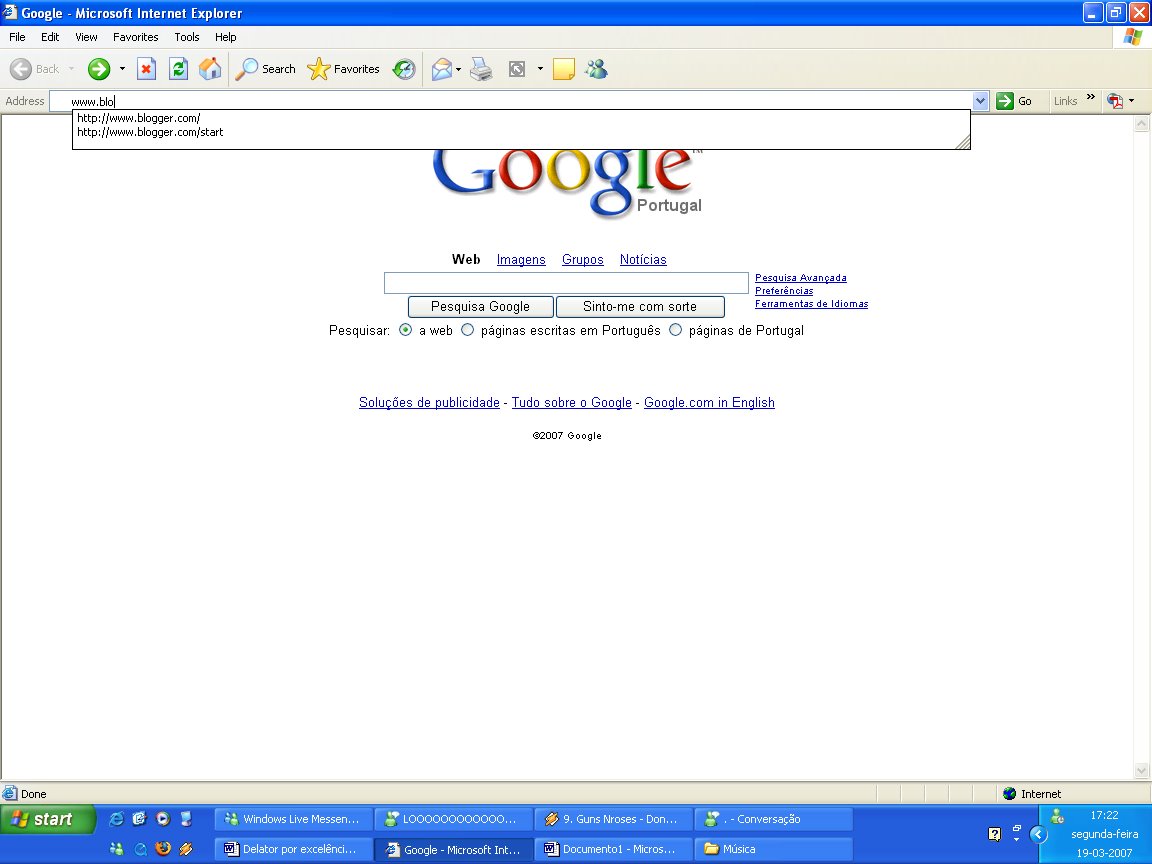Expand the Links toolbar chevron
1152x864 pixels.
click(x=1090, y=97)
